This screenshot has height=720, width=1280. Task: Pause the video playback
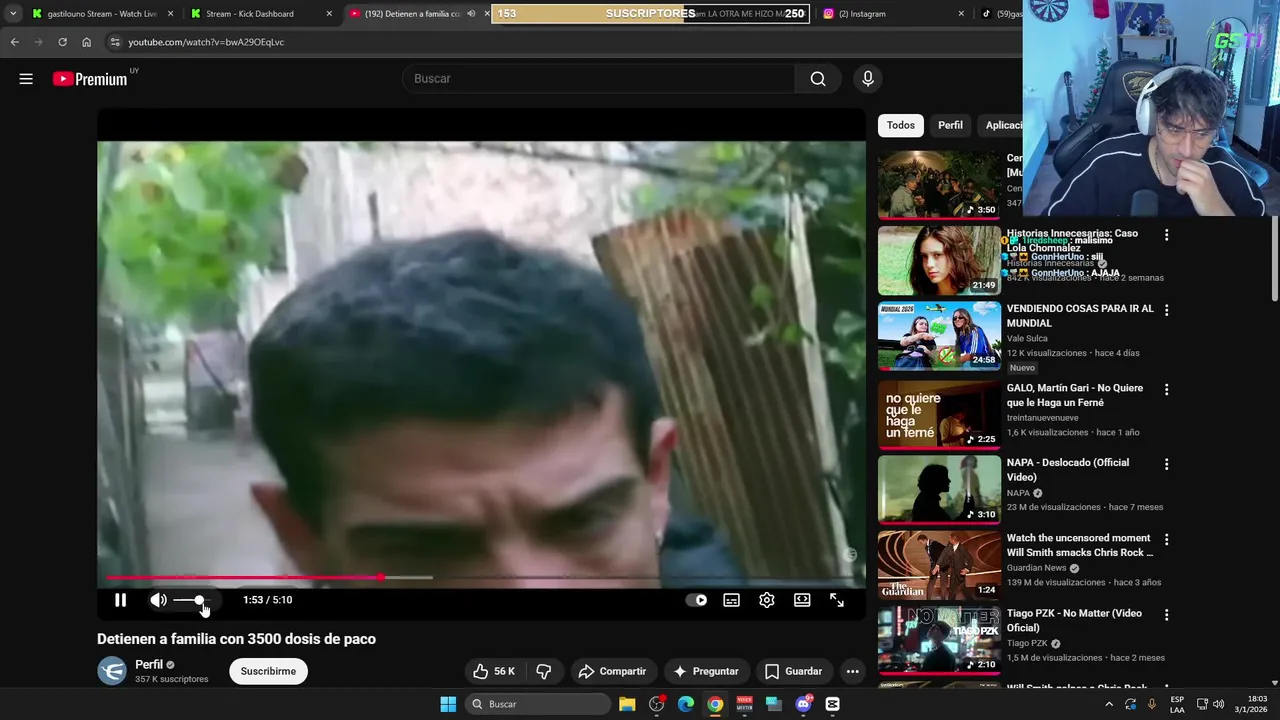coord(120,600)
